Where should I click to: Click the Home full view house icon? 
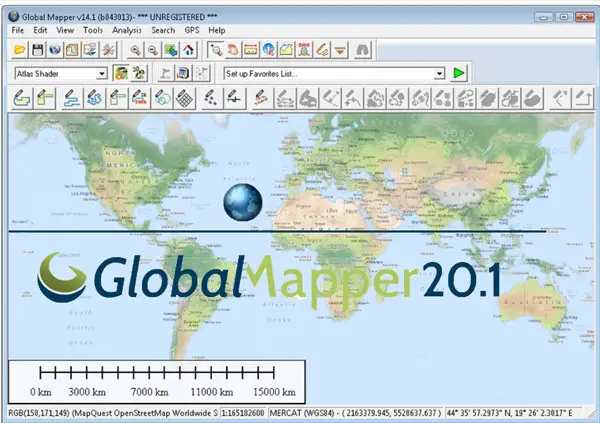click(189, 50)
